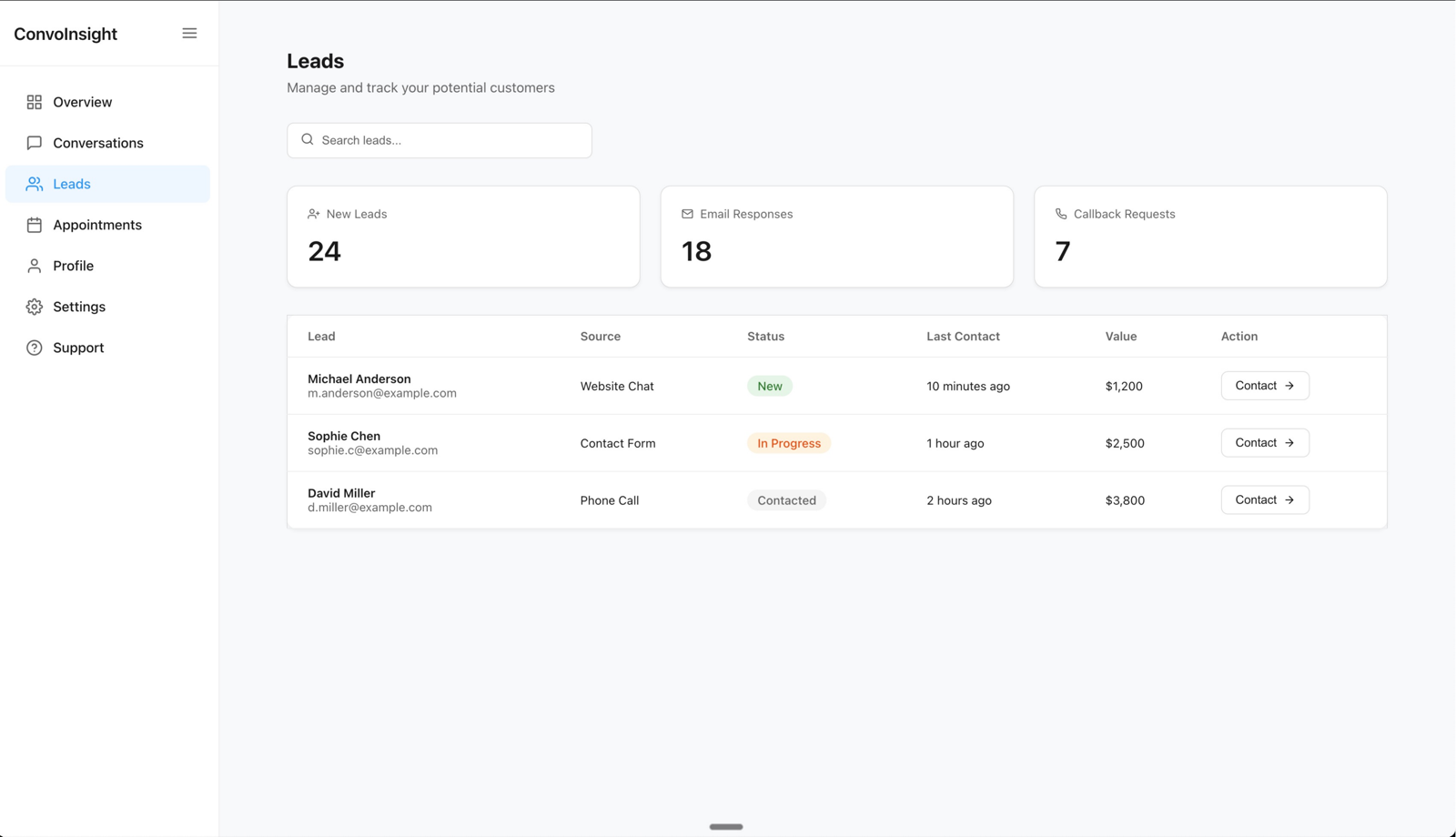
Task: Click sophie.c@example.com email
Action: 373,450
